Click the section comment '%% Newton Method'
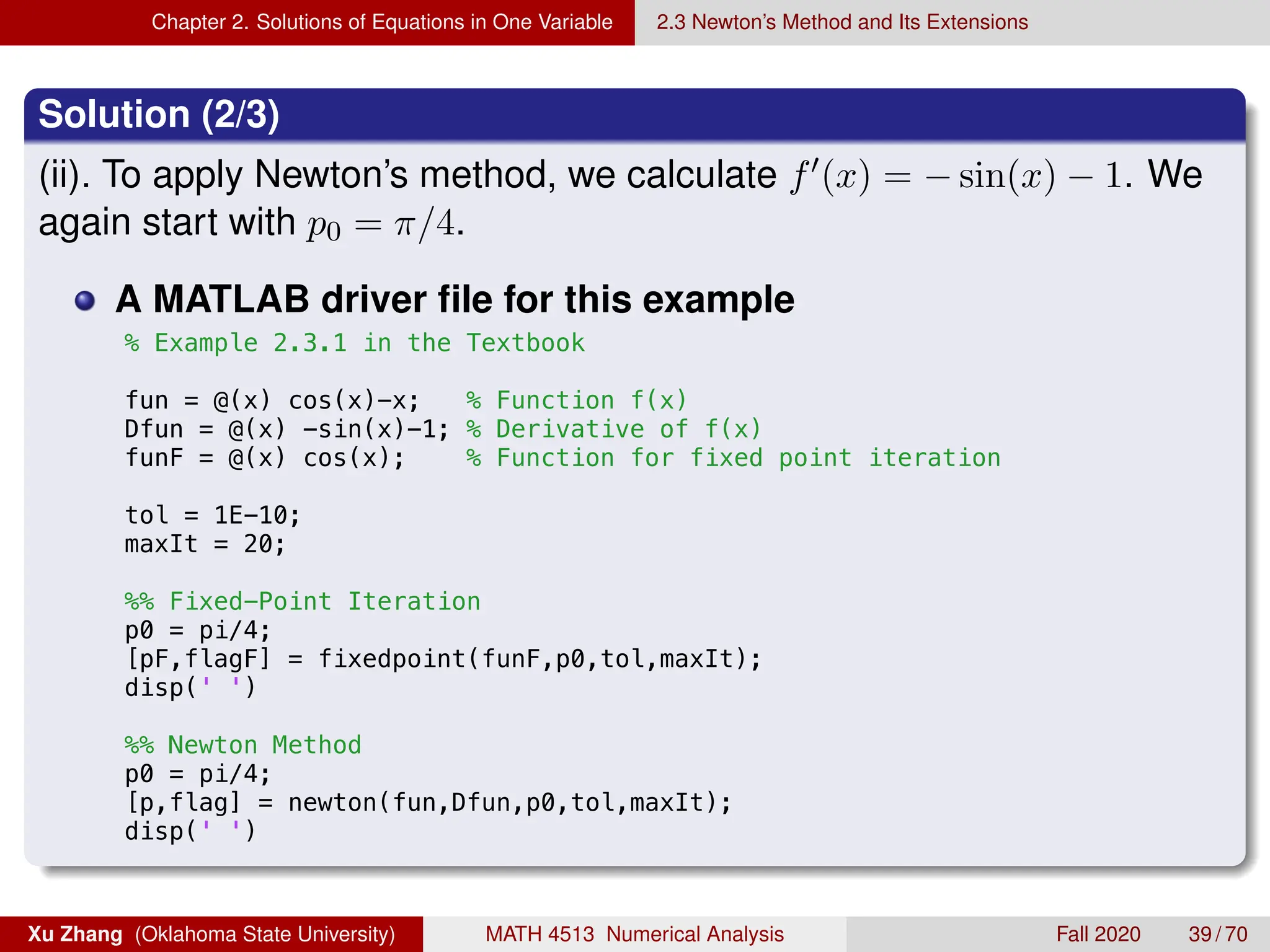Viewport: 1270px width, 952px height. [243, 745]
